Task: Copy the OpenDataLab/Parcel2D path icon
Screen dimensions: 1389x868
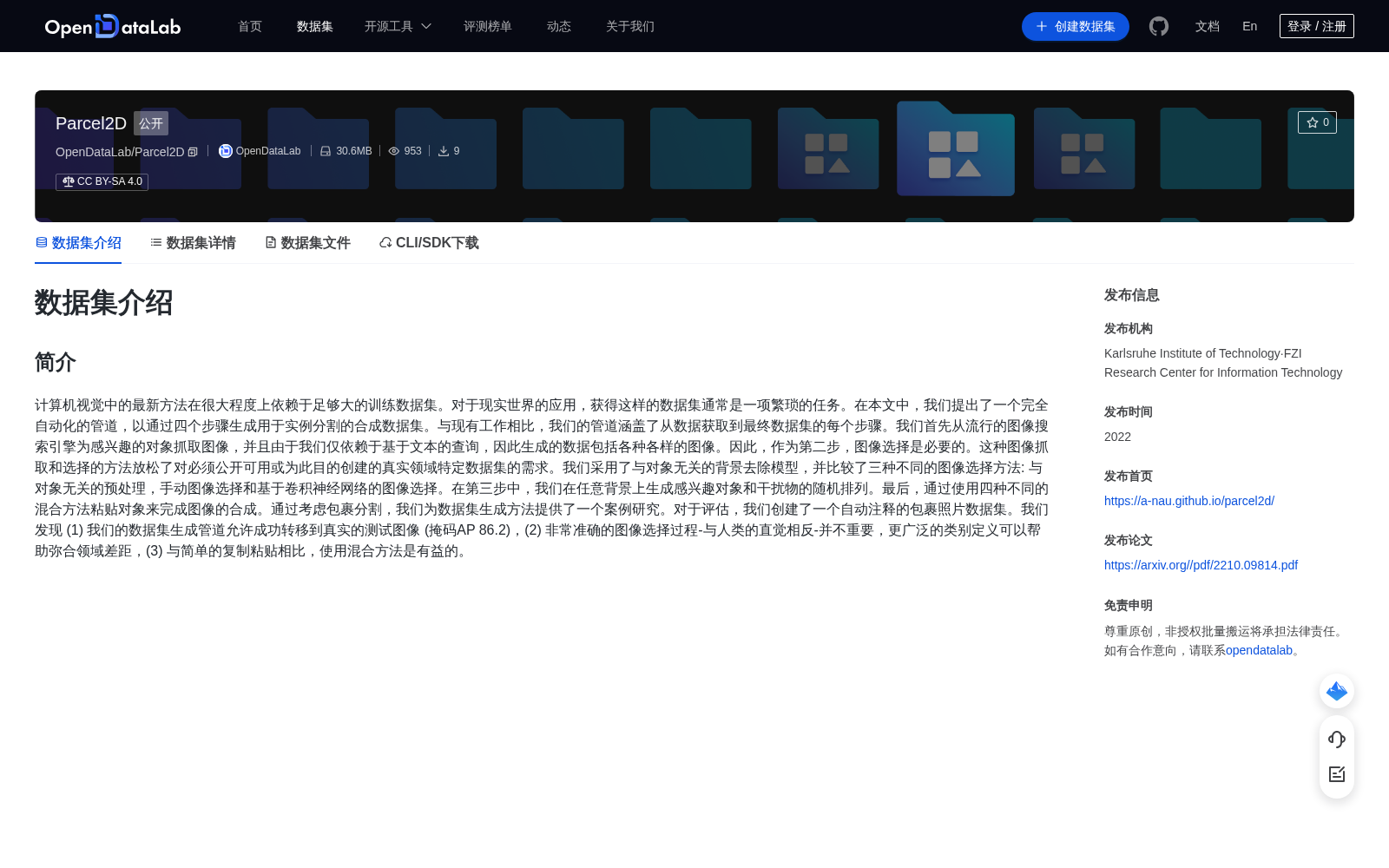Action: click(x=193, y=152)
